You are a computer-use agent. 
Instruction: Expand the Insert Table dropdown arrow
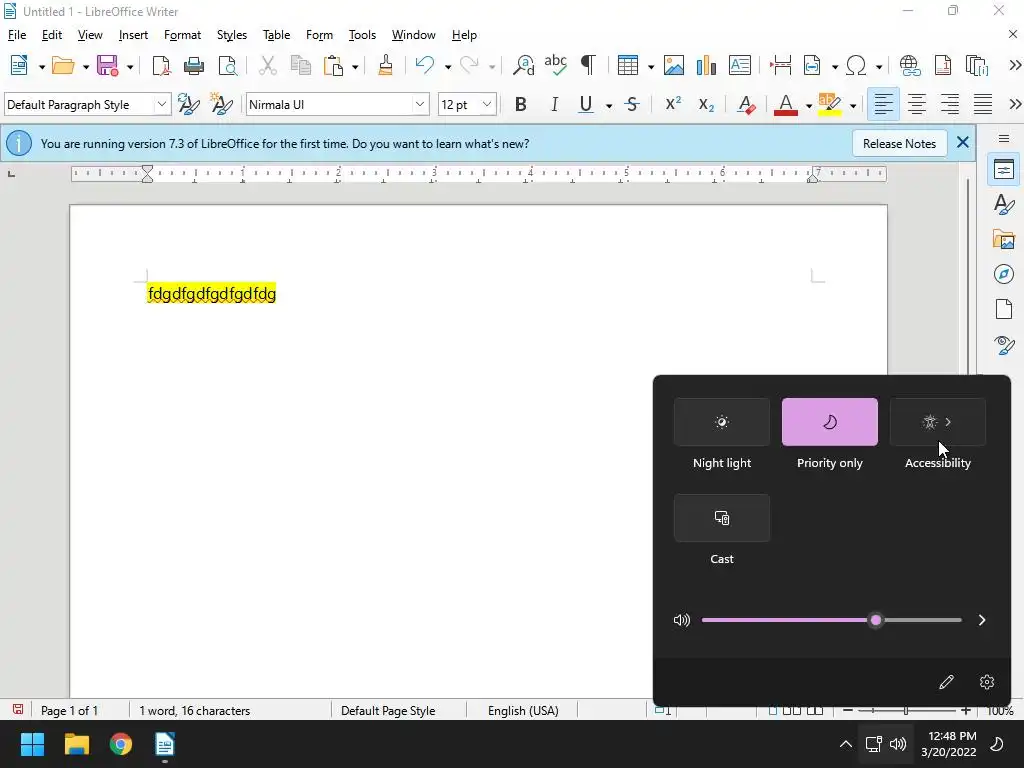[650, 66]
